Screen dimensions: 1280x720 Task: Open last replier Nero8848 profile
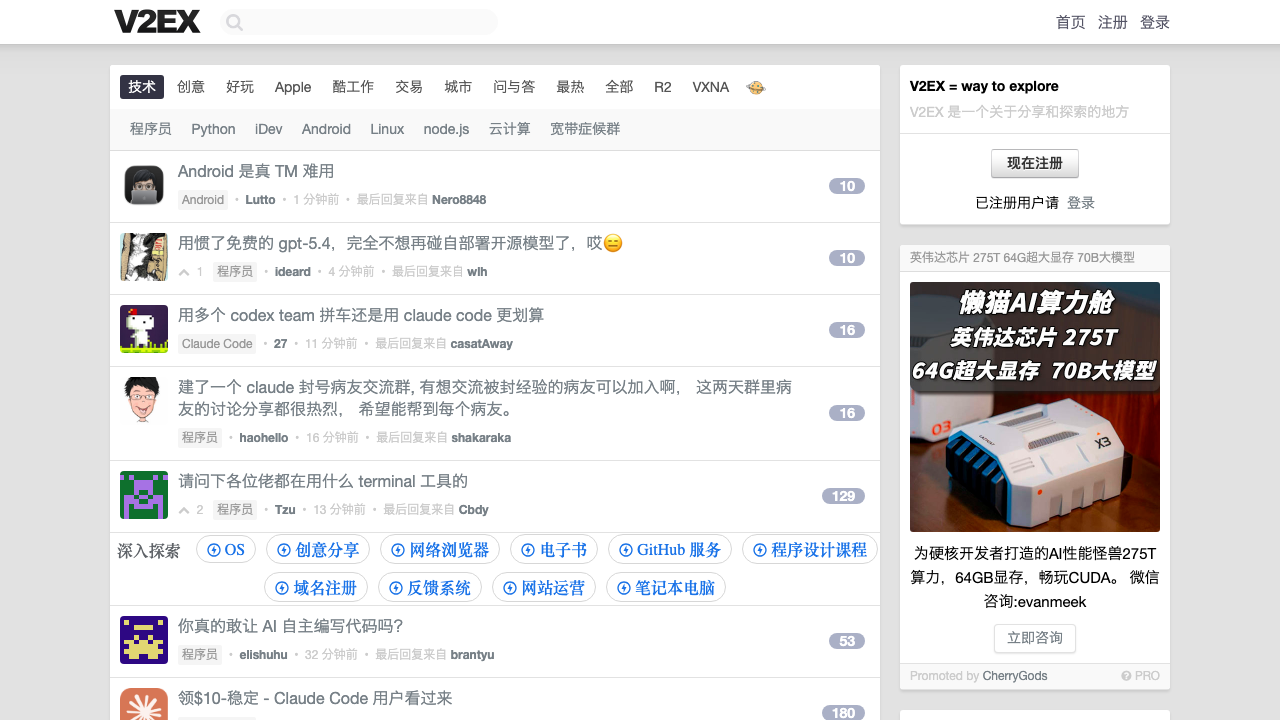[459, 200]
